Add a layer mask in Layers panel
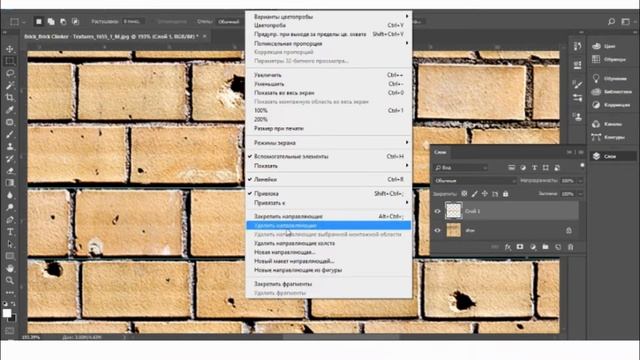Image resolution: width=640 pixels, height=360 pixels. coord(520,247)
